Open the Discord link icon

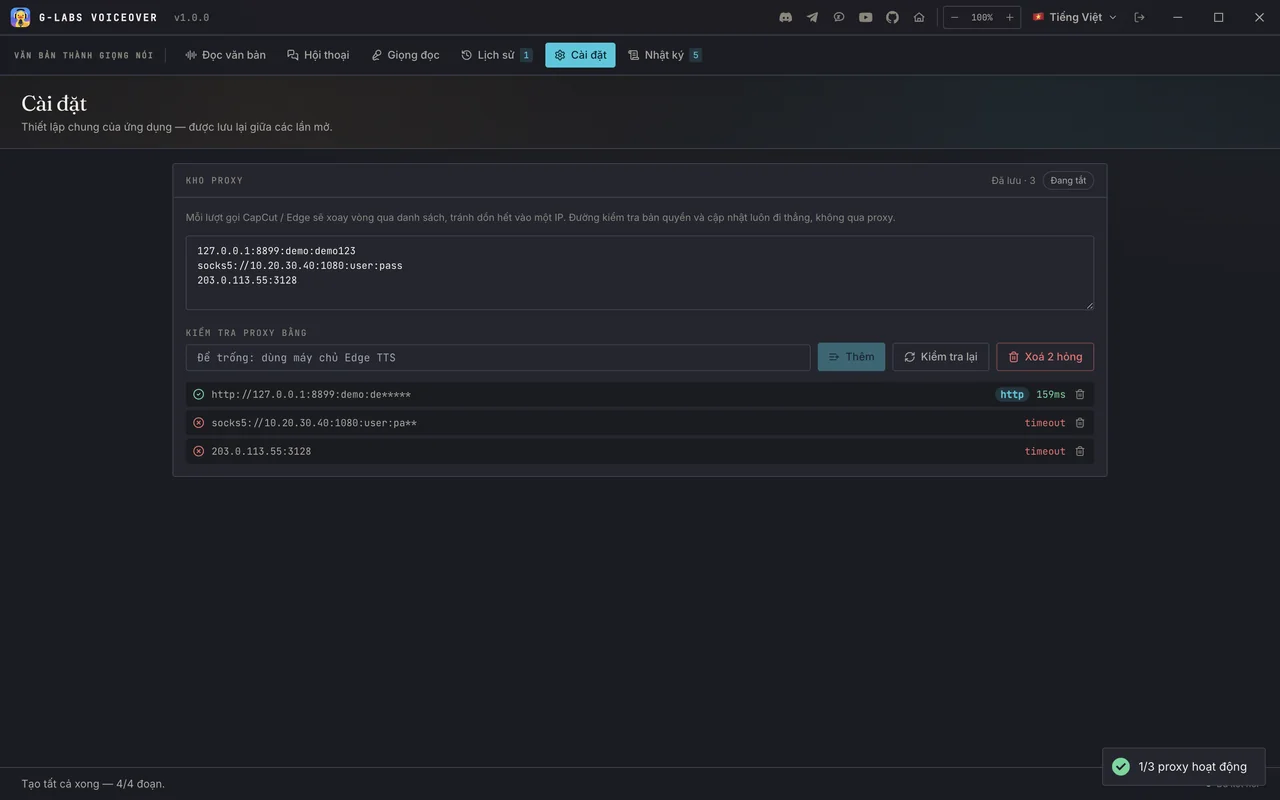786,17
